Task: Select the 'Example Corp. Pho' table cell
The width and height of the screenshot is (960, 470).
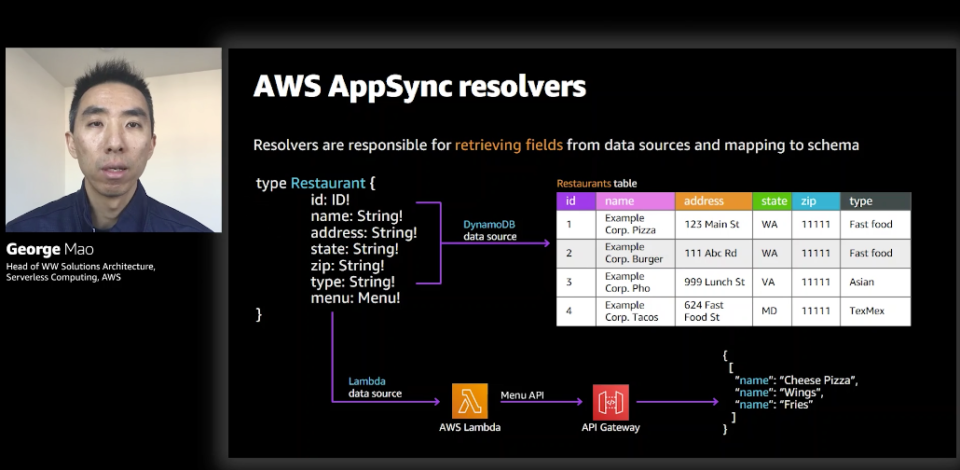Action: [636, 282]
